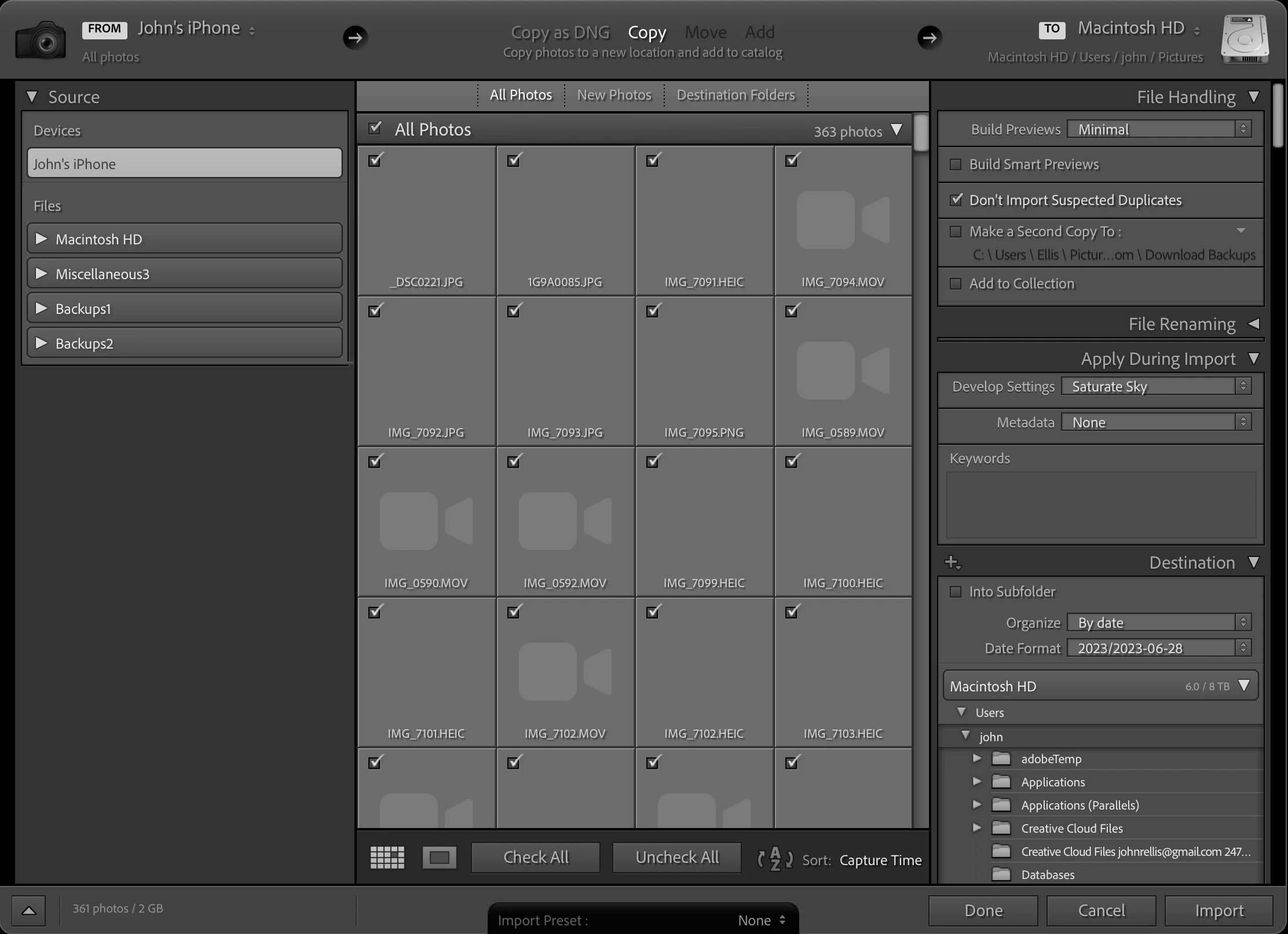Enable Into Subfolder checkbox
Screen dimensions: 1288x934
[956, 592]
